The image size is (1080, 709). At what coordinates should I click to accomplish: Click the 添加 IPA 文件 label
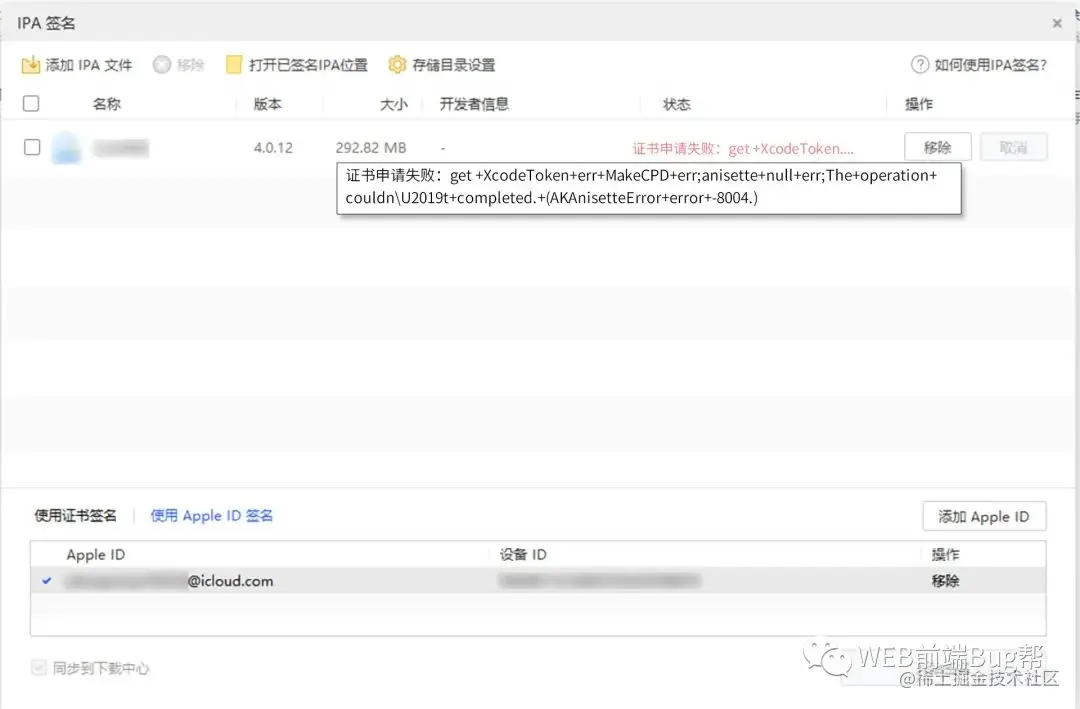coord(89,65)
